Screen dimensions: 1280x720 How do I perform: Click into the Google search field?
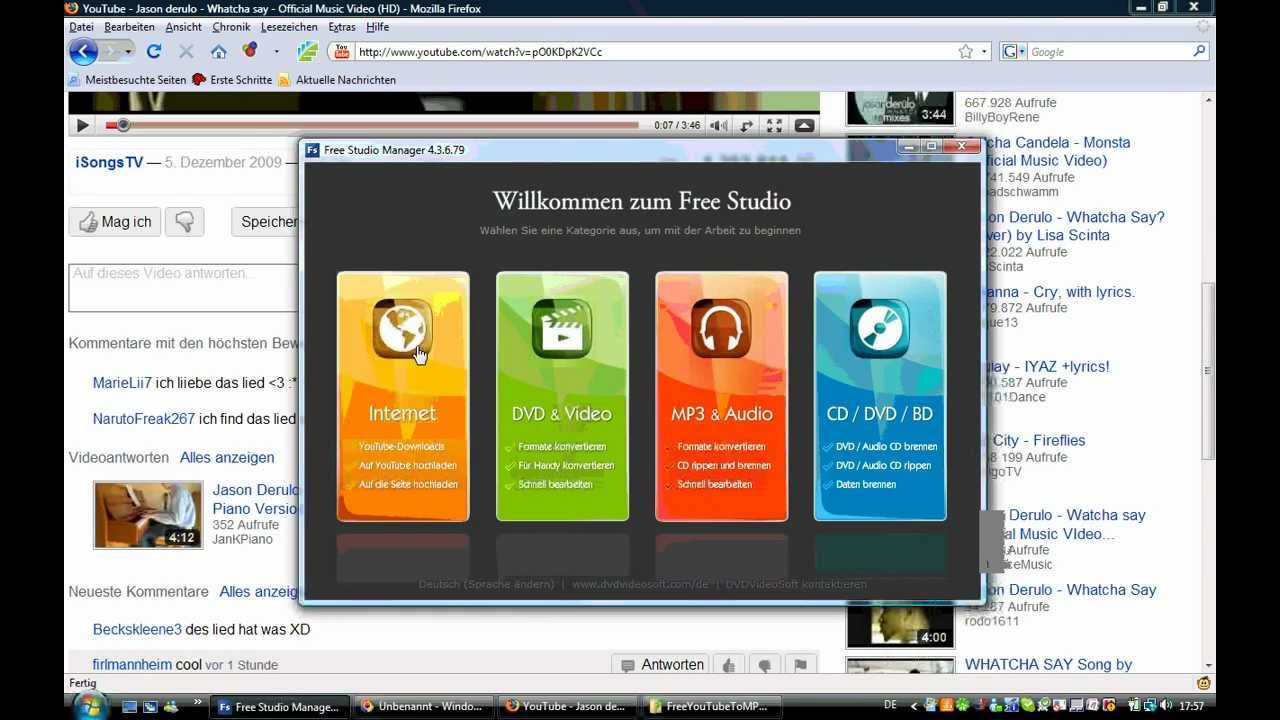[1108, 51]
